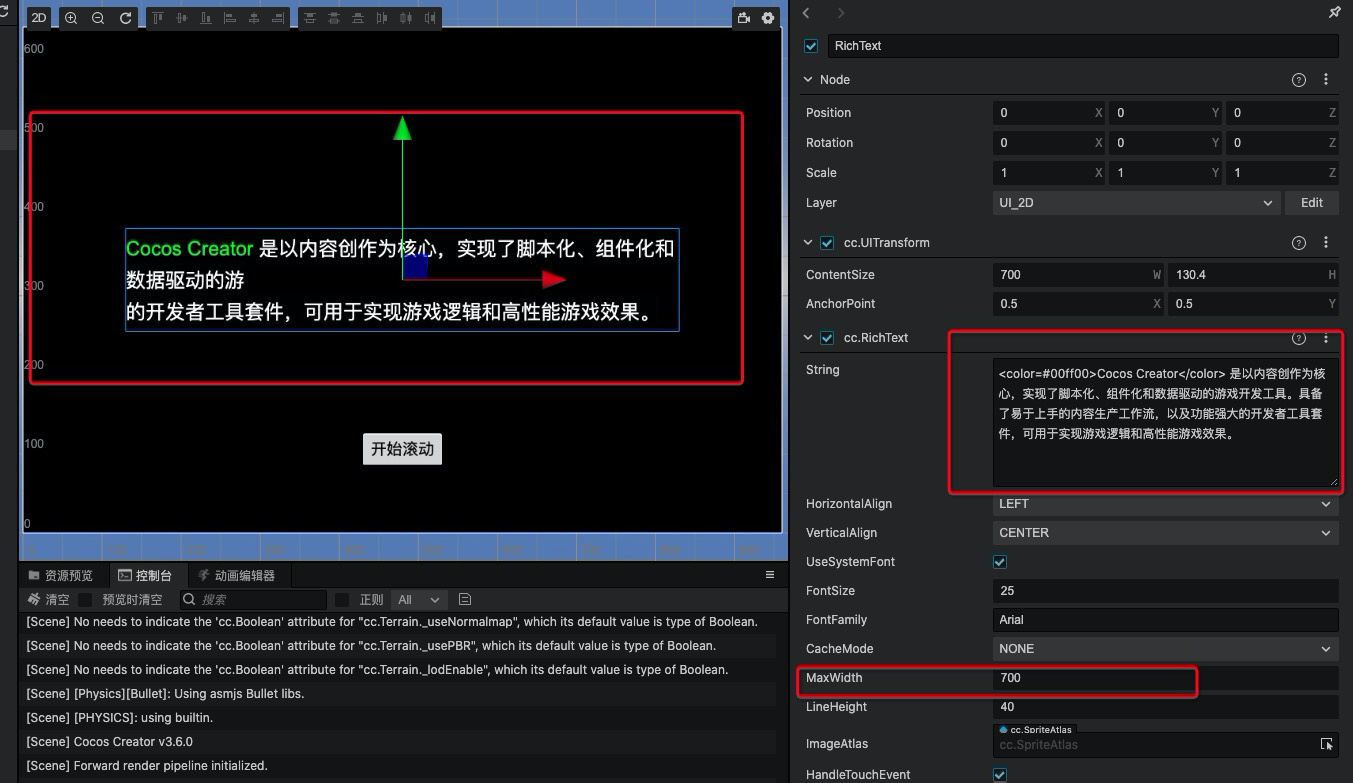Screen dimensions: 1353x783
Task: Open the Node section more-options menu
Action: (1326, 80)
